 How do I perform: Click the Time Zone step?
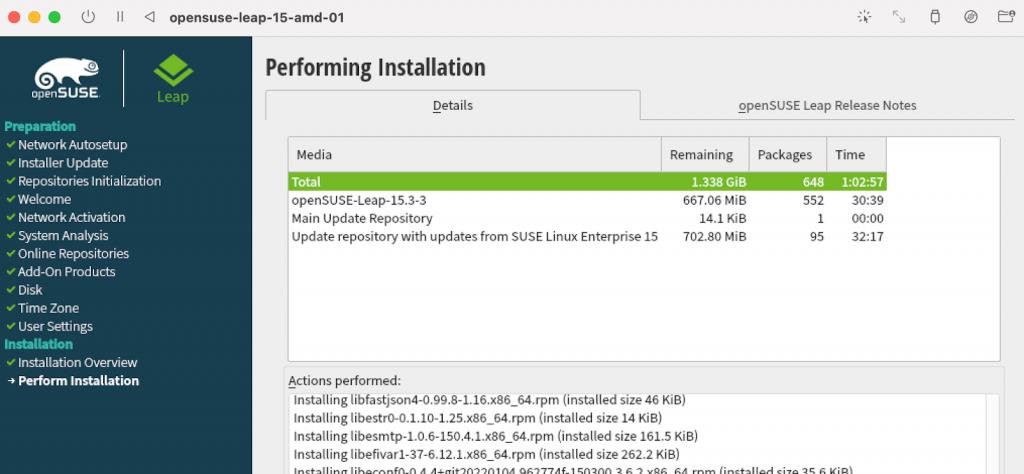(48, 308)
